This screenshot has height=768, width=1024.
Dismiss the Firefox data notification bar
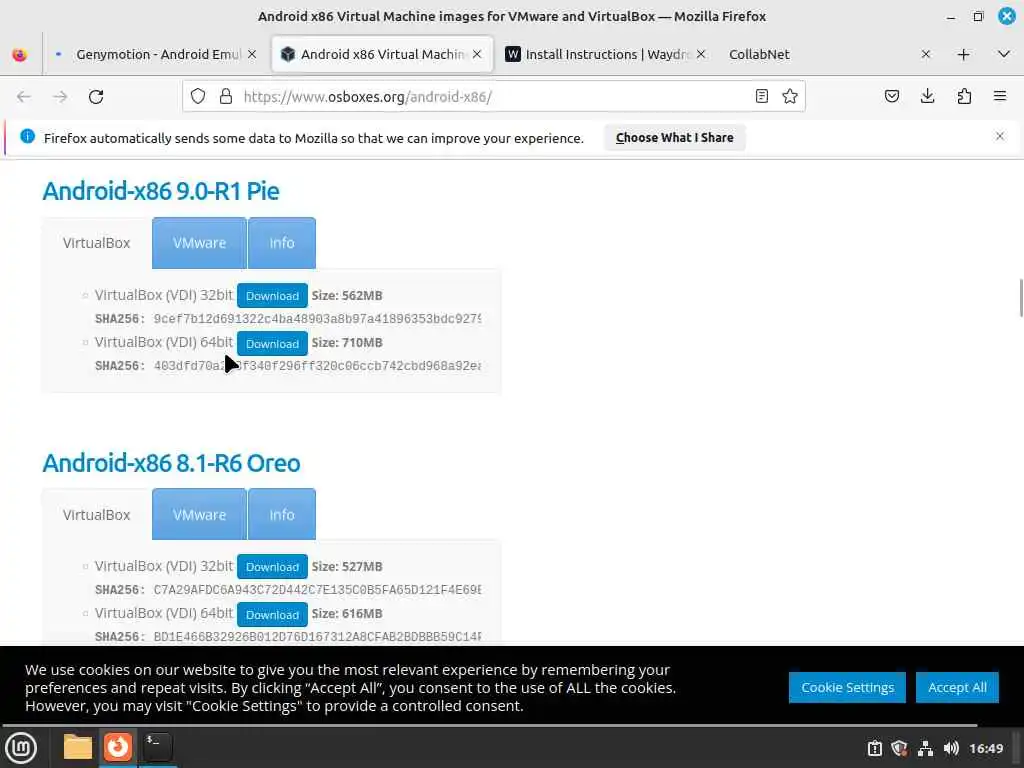tap(1000, 136)
